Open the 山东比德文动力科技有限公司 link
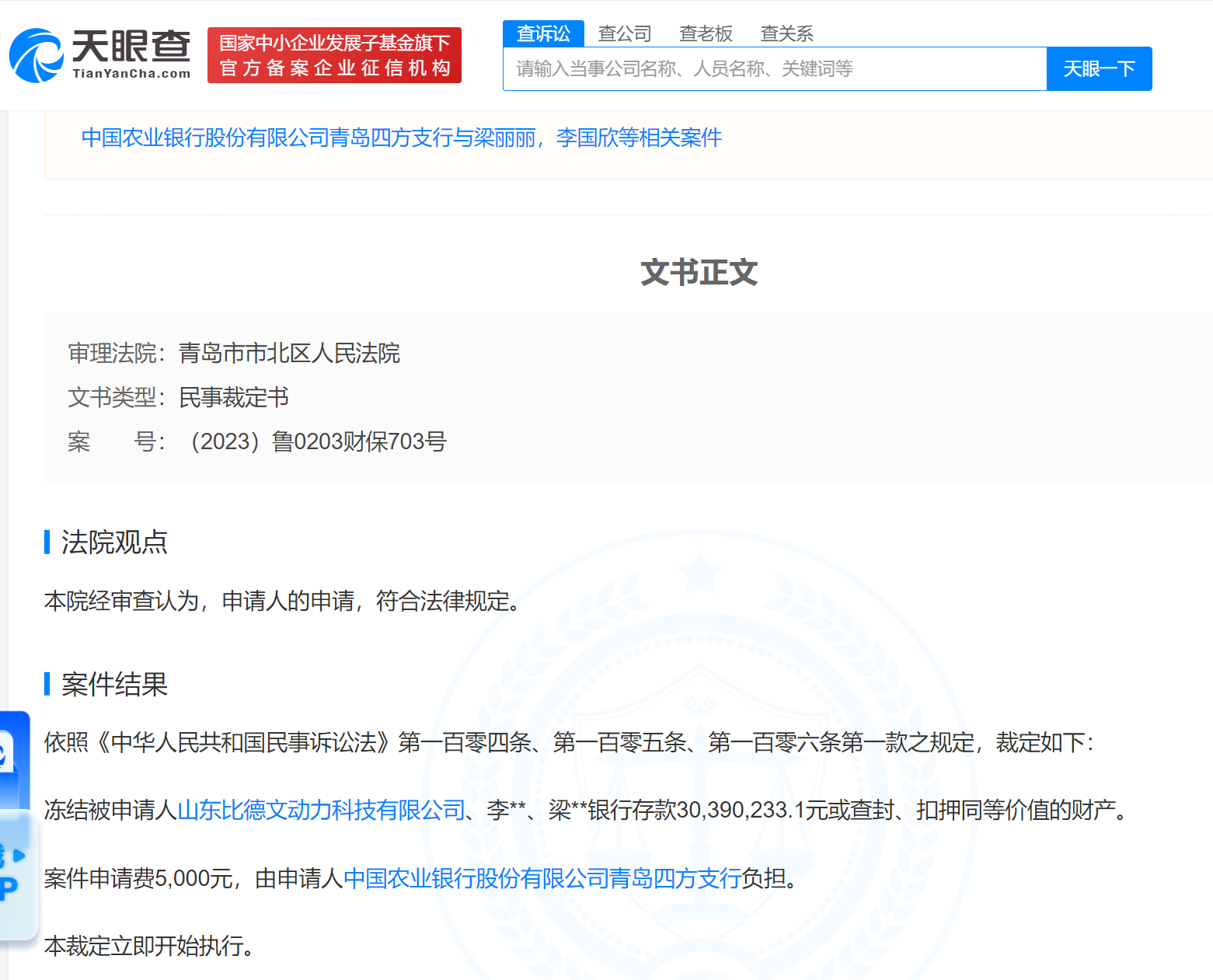 click(321, 810)
